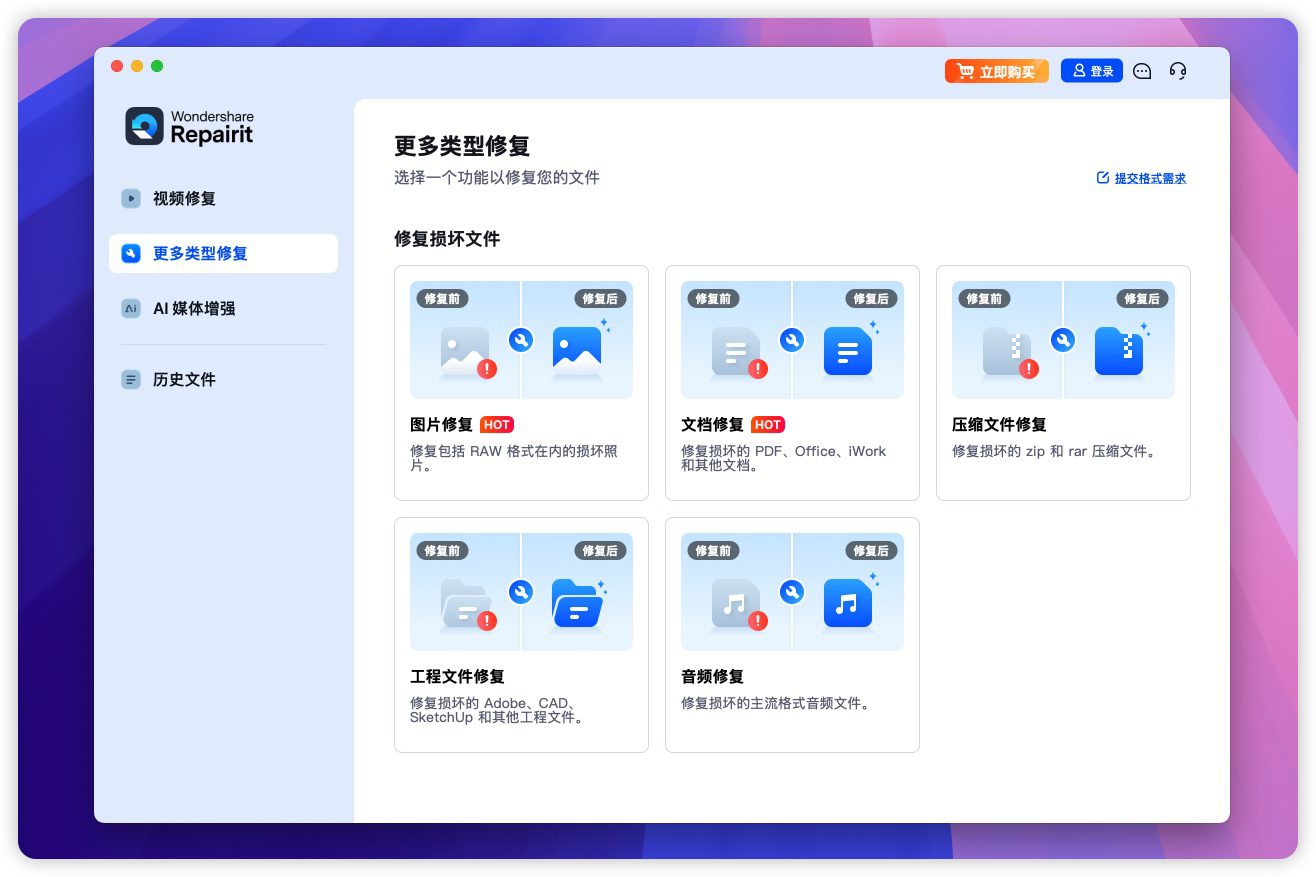Click the wrench icon in 音频修复 card
The height and width of the screenshot is (877, 1316).
tap(791, 592)
